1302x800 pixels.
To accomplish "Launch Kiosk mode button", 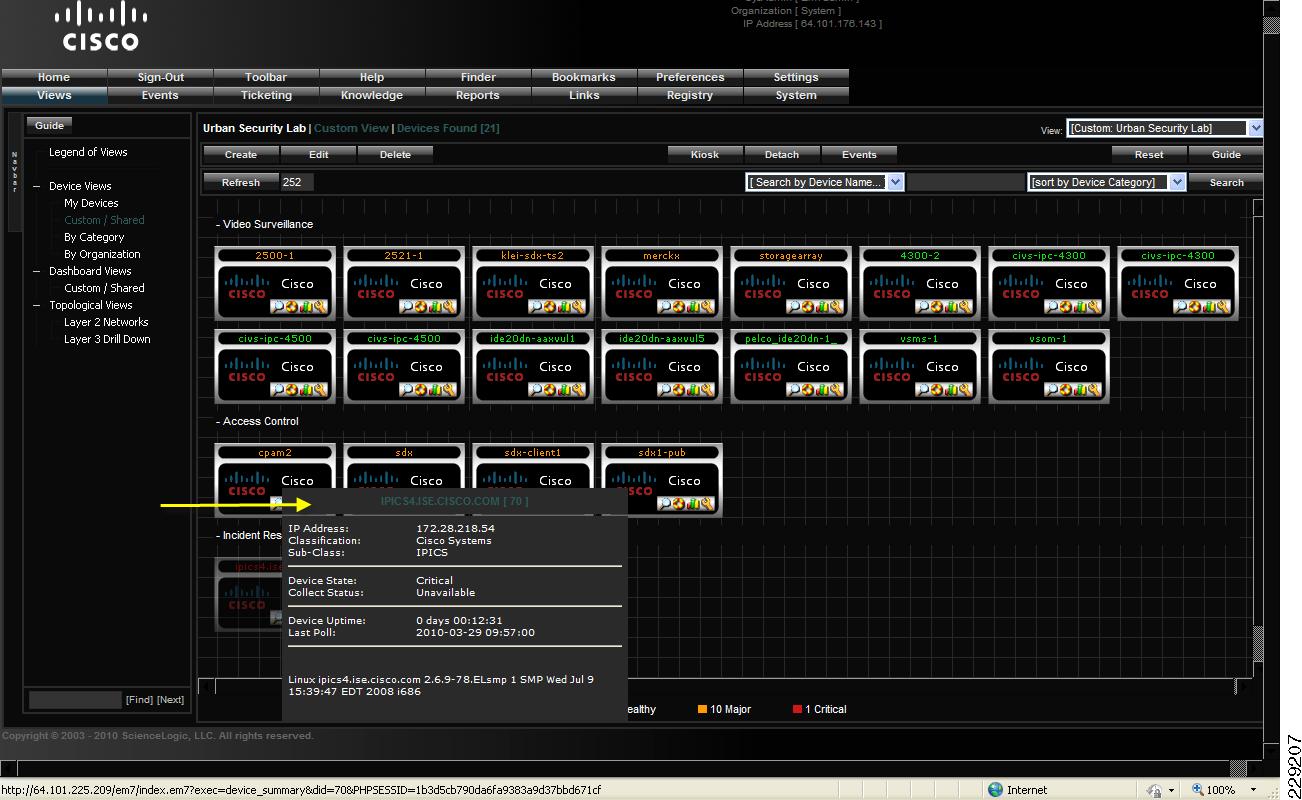I will [x=705, y=154].
